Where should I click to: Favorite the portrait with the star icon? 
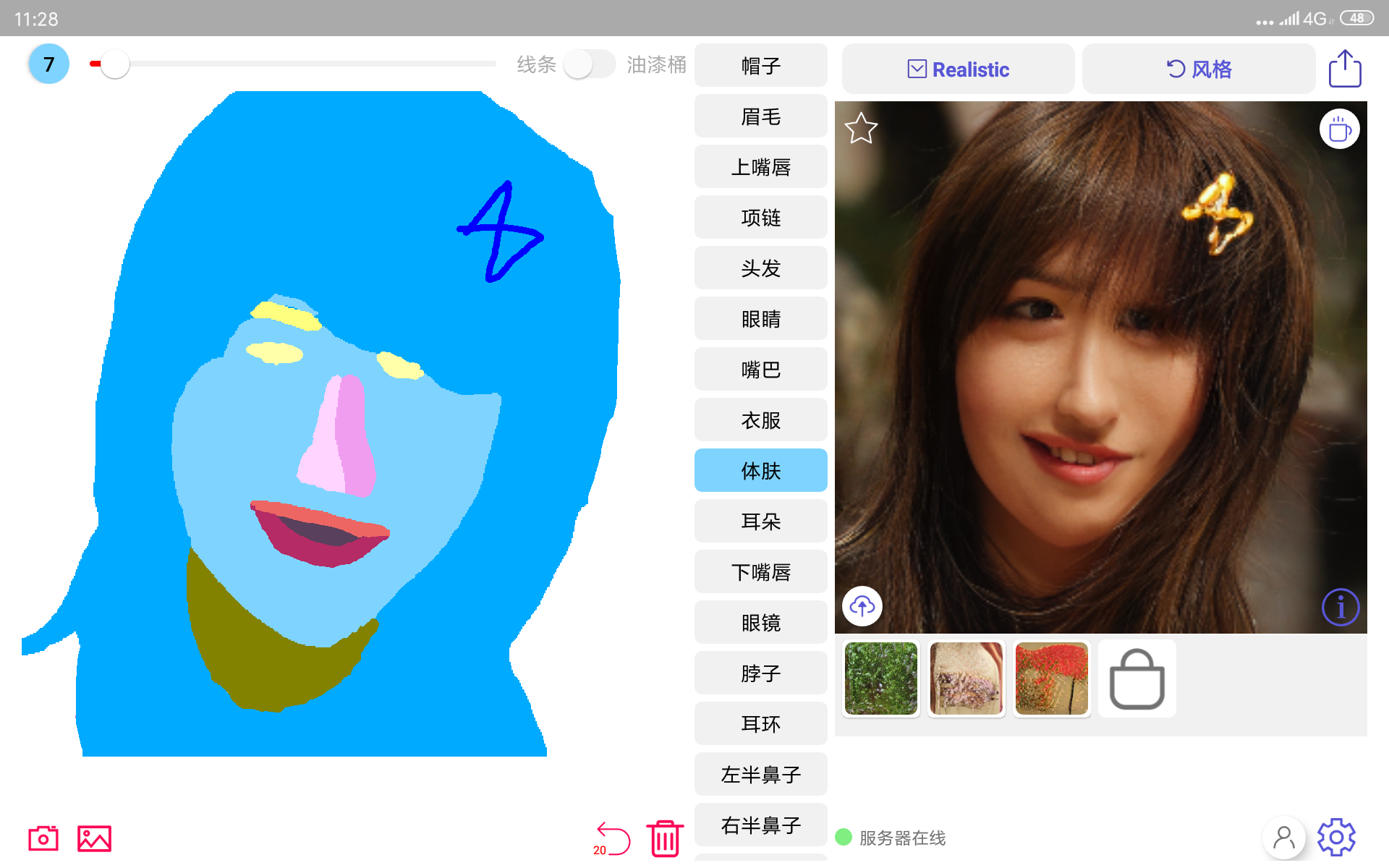(861, 129)
